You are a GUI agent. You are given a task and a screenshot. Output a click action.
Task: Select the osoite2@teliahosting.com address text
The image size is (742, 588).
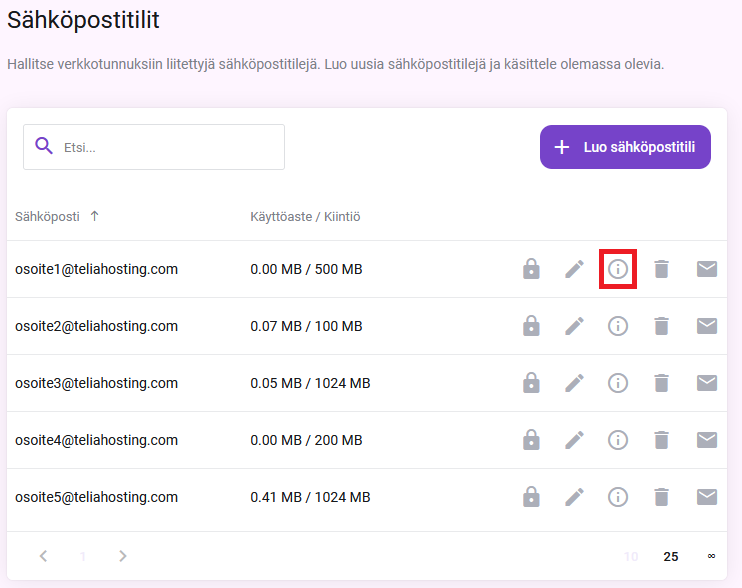pos(97,326)
